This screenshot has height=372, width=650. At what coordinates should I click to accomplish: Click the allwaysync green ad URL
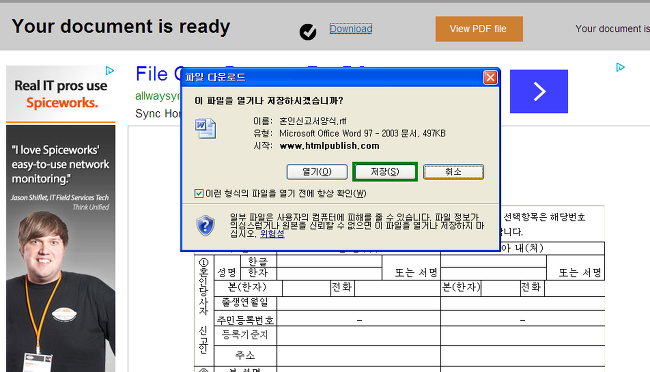tap(158, 96)
